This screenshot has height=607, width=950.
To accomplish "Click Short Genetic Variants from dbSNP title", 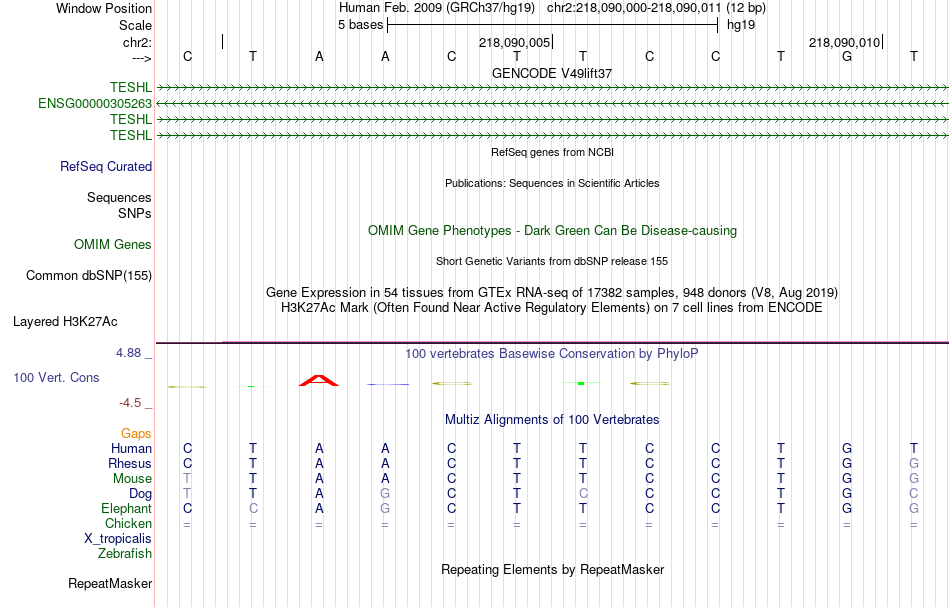I will [552, 261].
